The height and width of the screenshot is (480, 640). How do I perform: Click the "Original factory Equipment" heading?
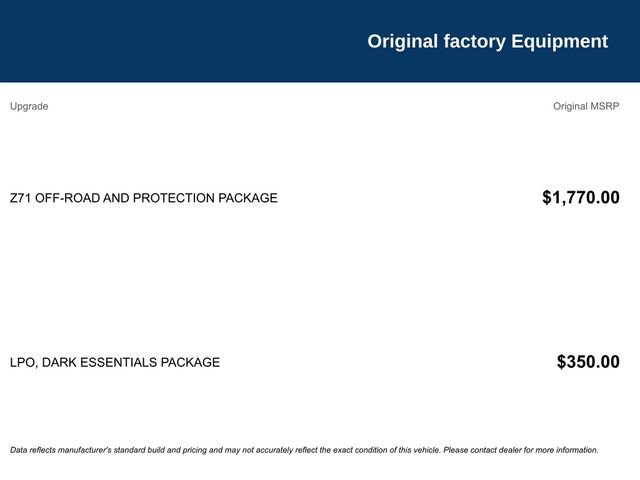click(487, 42)
